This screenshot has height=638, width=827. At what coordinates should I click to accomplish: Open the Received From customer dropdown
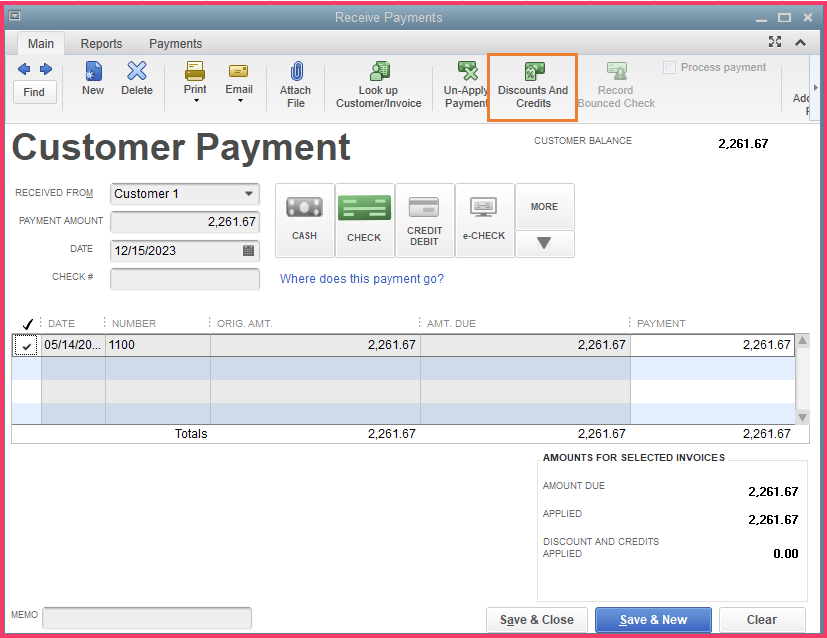[x=249, y=194]
